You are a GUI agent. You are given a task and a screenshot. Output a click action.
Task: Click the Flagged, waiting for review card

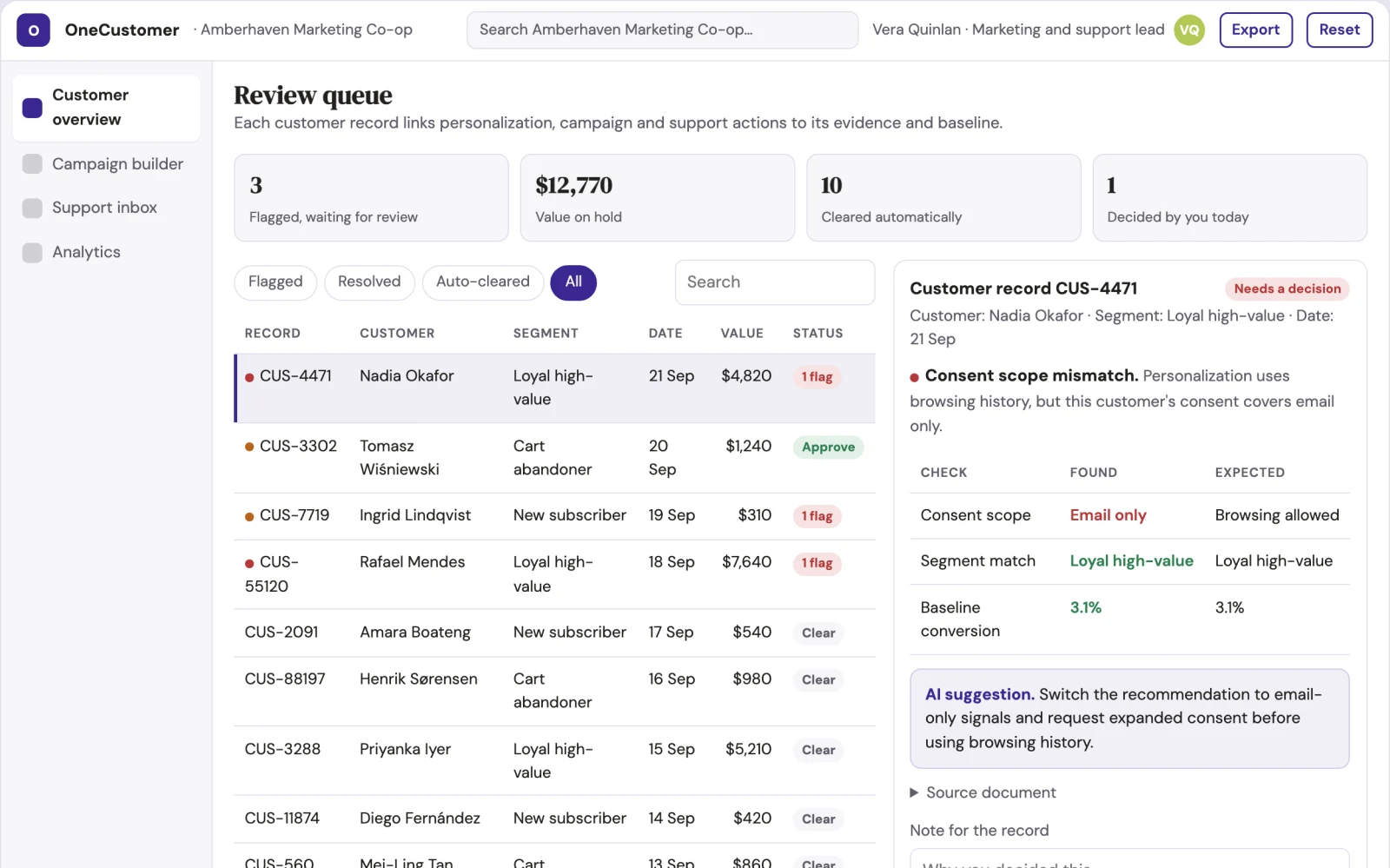coord(371,198)
